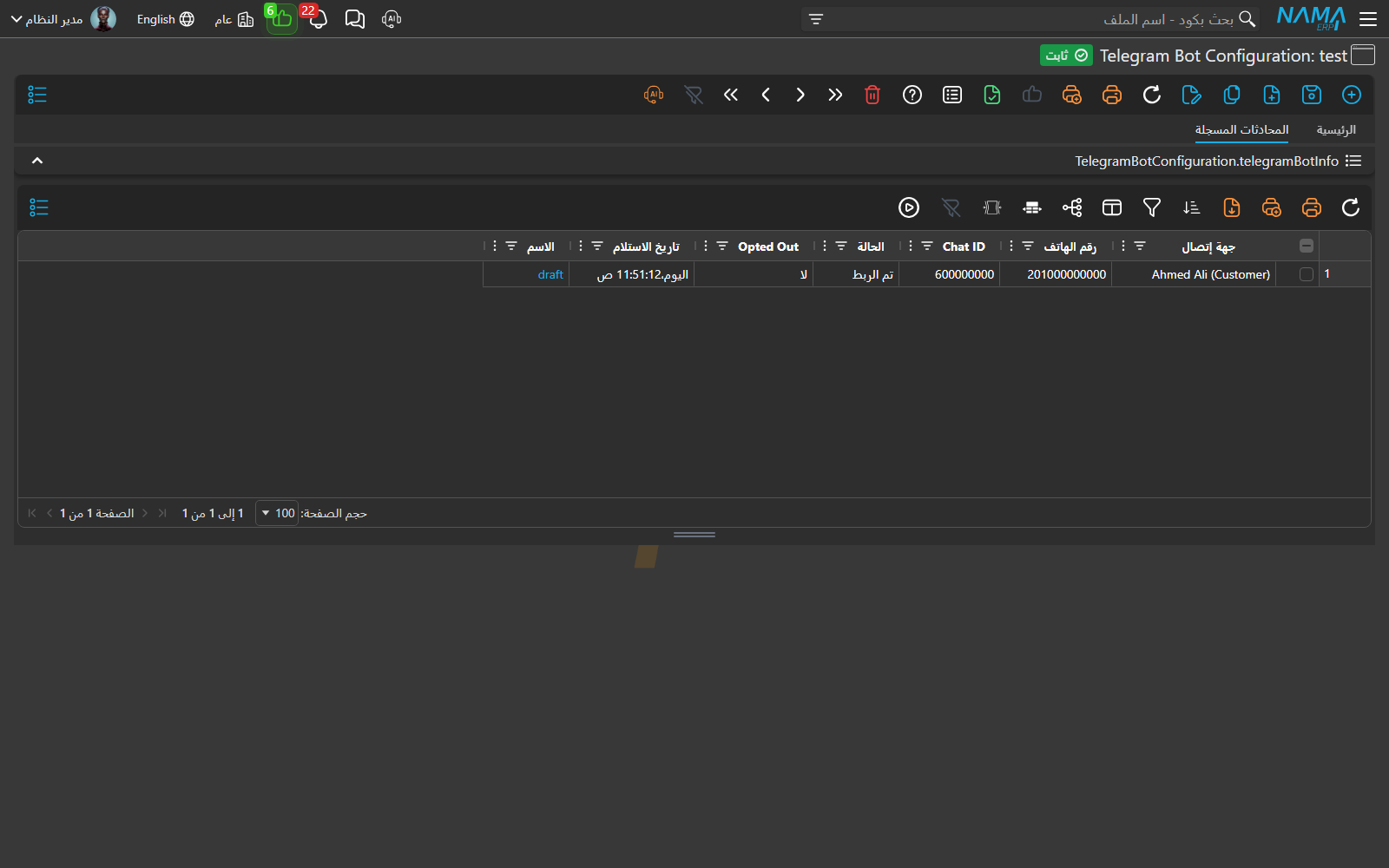Click the red delete trash icon

(872, 95)
